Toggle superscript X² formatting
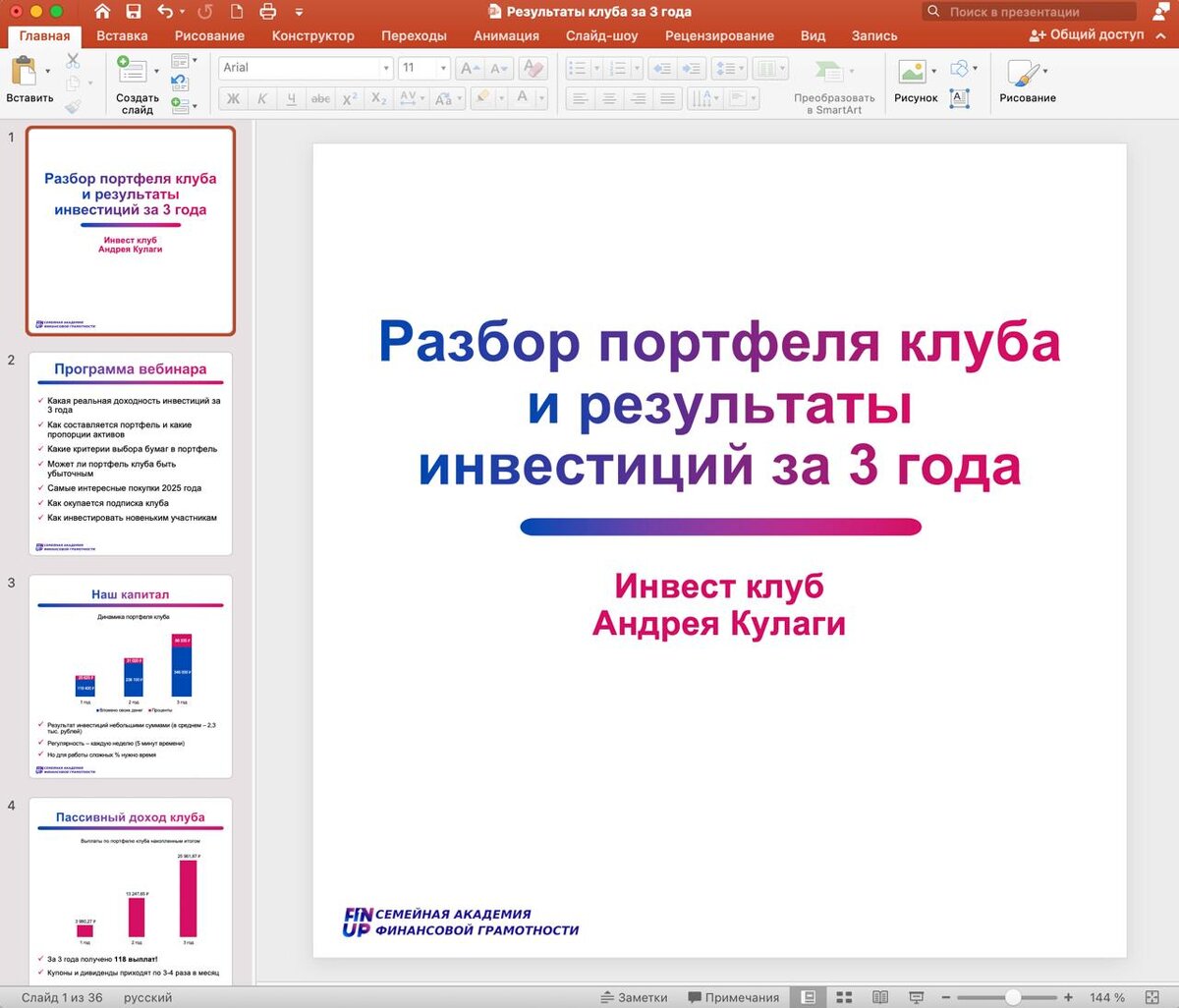1179x1008 pixels. 349,98
